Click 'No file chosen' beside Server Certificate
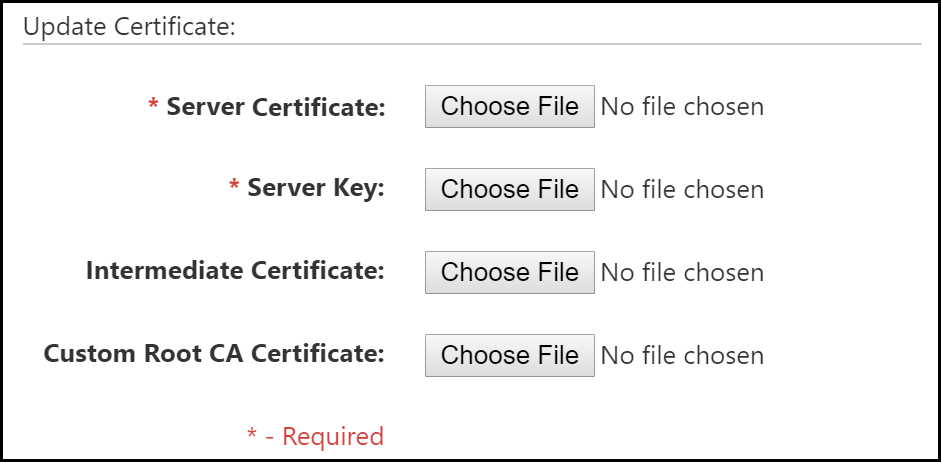The image size is (941, 462). pos(682,107)
